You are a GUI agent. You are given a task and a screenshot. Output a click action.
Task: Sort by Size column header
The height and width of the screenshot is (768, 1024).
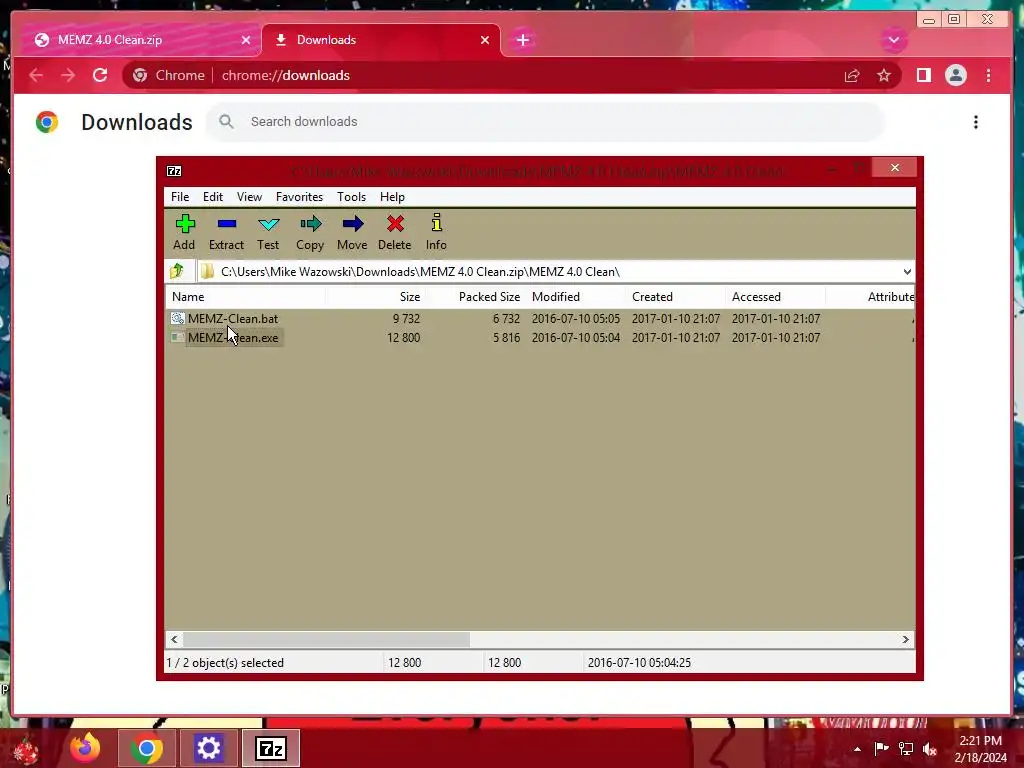pyautogui.click(x=376, y=296)
